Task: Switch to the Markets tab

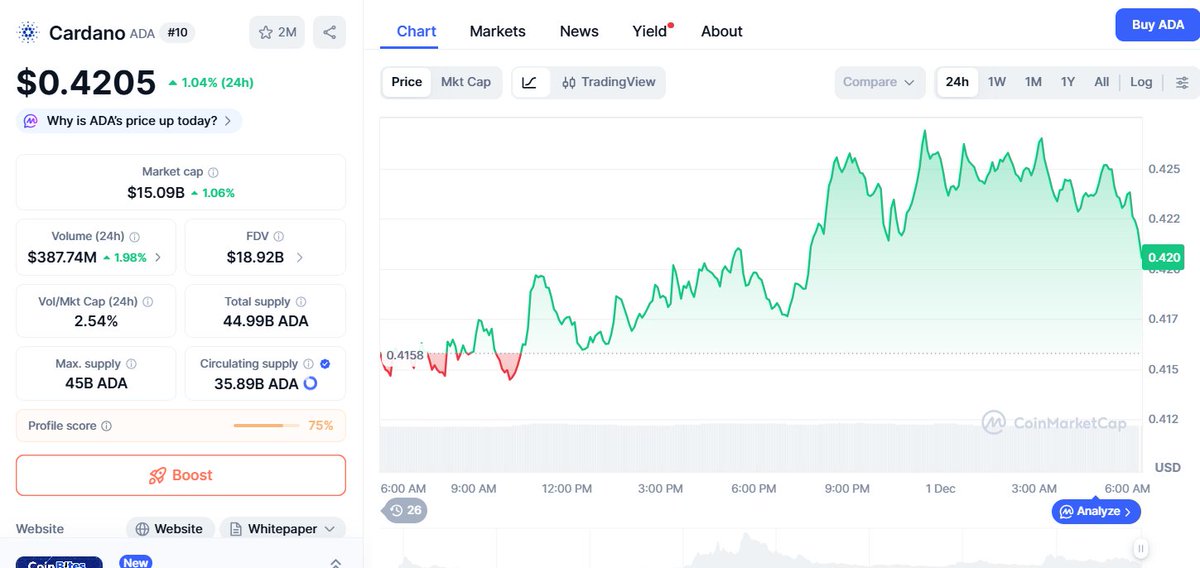Action: click(497, 31)
